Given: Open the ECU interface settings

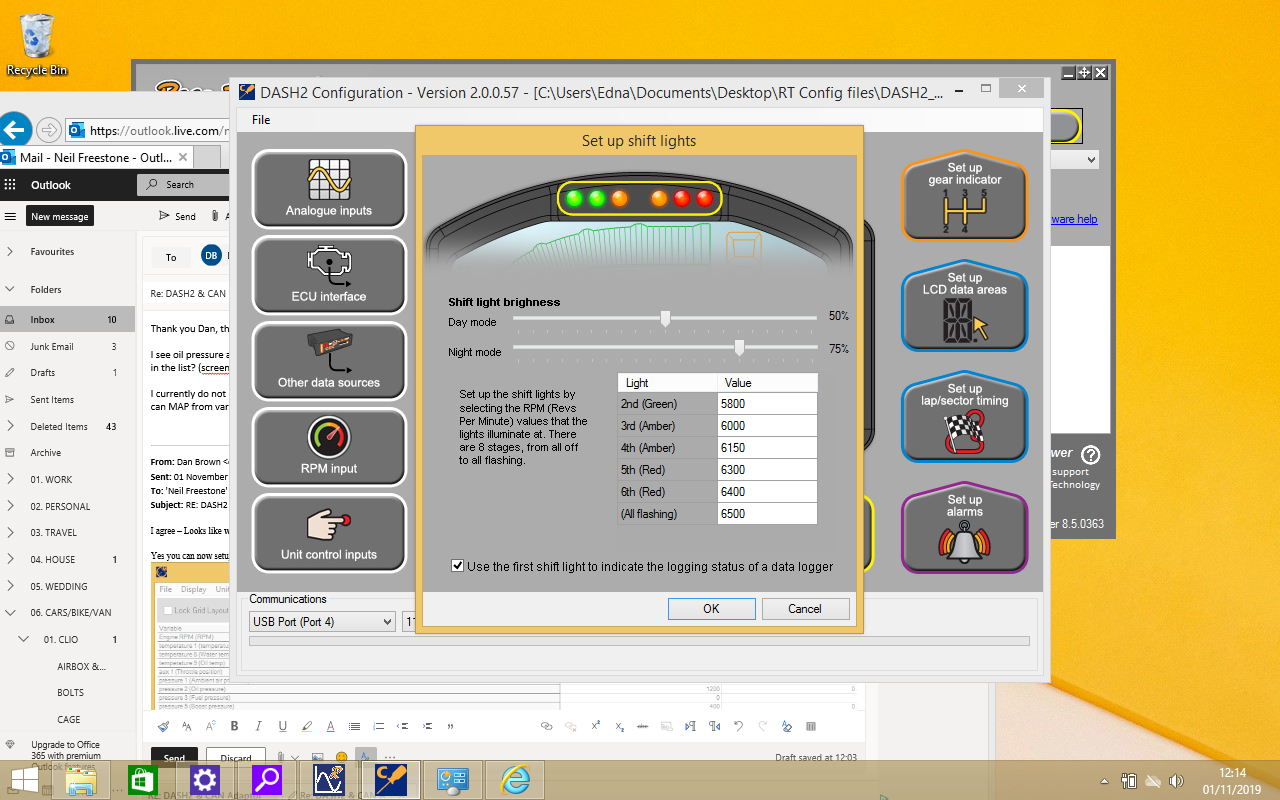Looking at the screenshot, I should click(x=328, y=275).
